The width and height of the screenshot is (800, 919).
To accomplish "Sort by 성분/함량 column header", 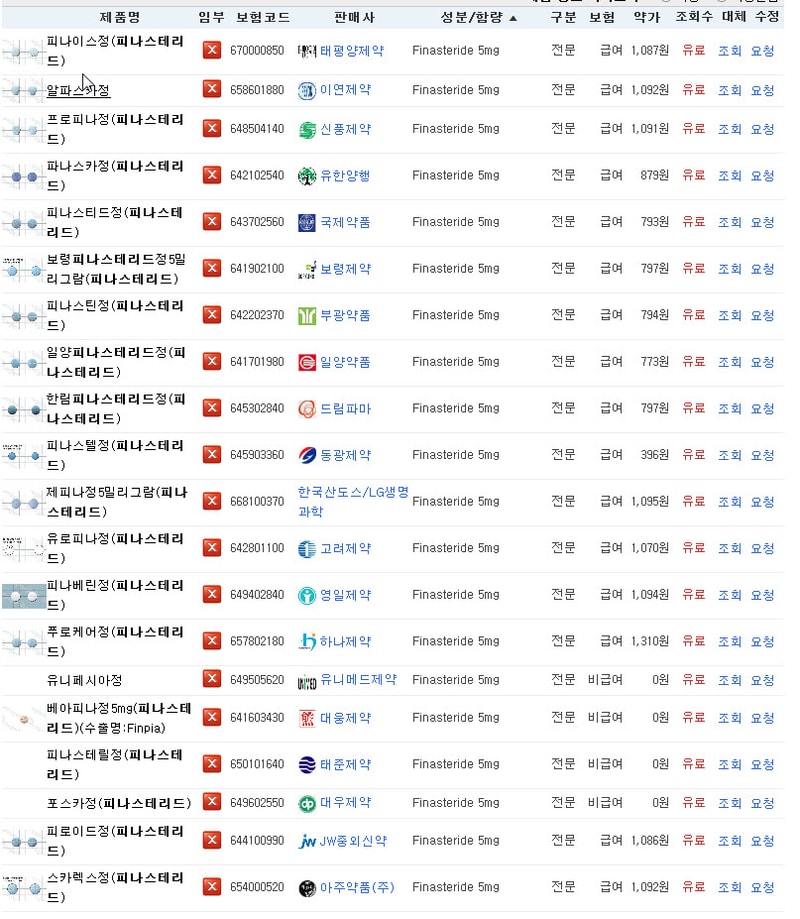I will click(x=478, y=18).
